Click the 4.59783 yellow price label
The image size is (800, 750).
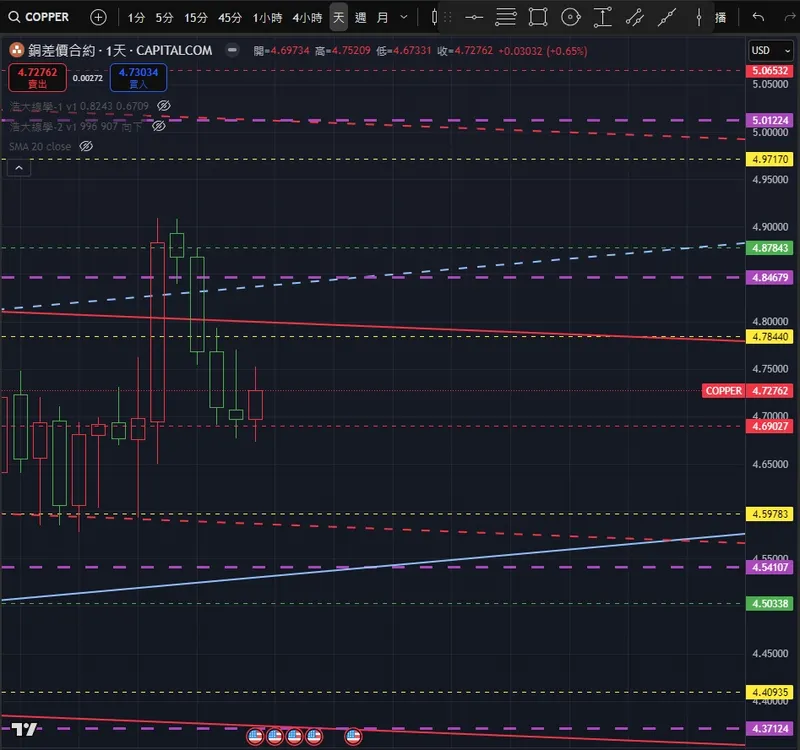pyautogui.click(x=770, y=514)
